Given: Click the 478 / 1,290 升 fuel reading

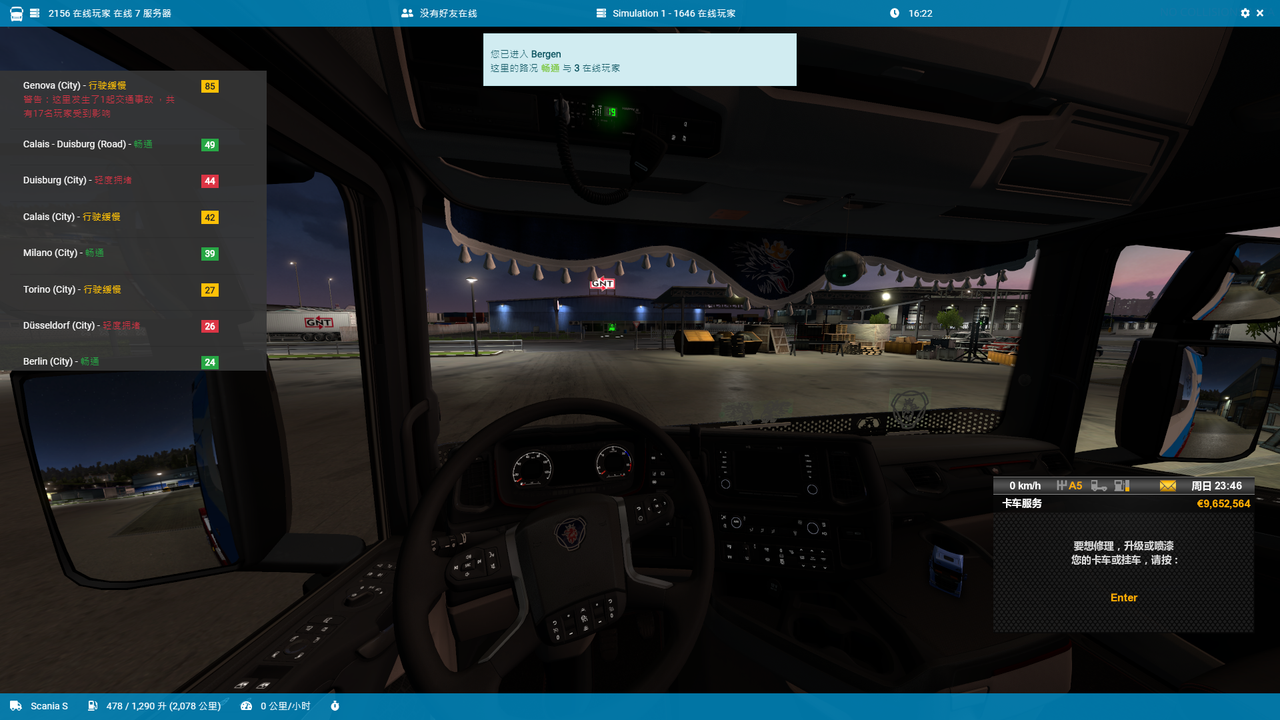Looking at the screenshot, I should point(164,706).
